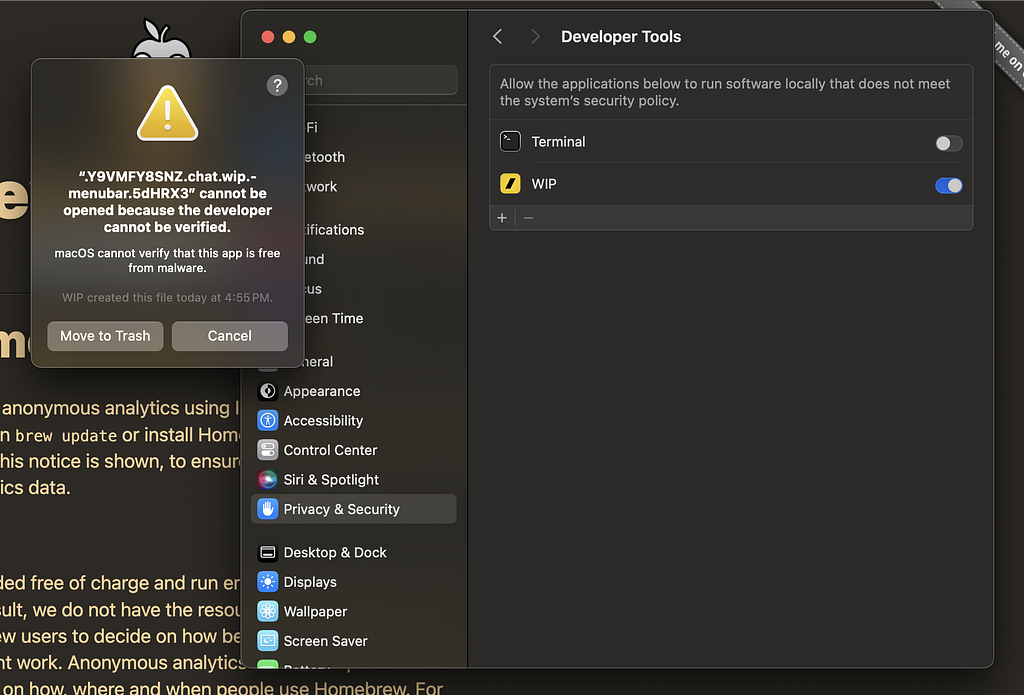The height and width of the screenshot is (695, 1024).
Task: Click the Move to Trash button
Action: pos(105,336)
